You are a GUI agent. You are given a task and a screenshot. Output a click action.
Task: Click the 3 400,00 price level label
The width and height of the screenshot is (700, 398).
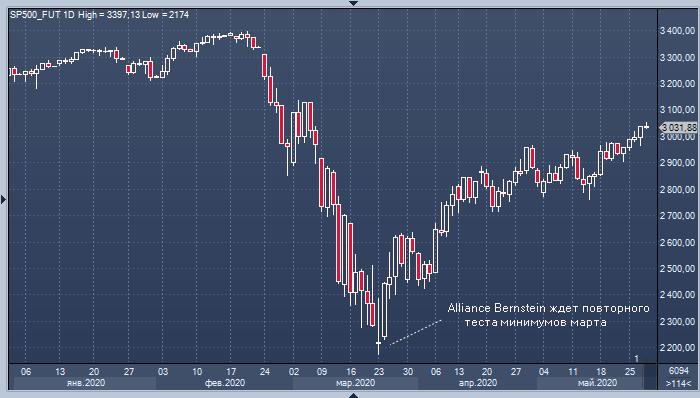pyautogui.click(x=678, y=31)
